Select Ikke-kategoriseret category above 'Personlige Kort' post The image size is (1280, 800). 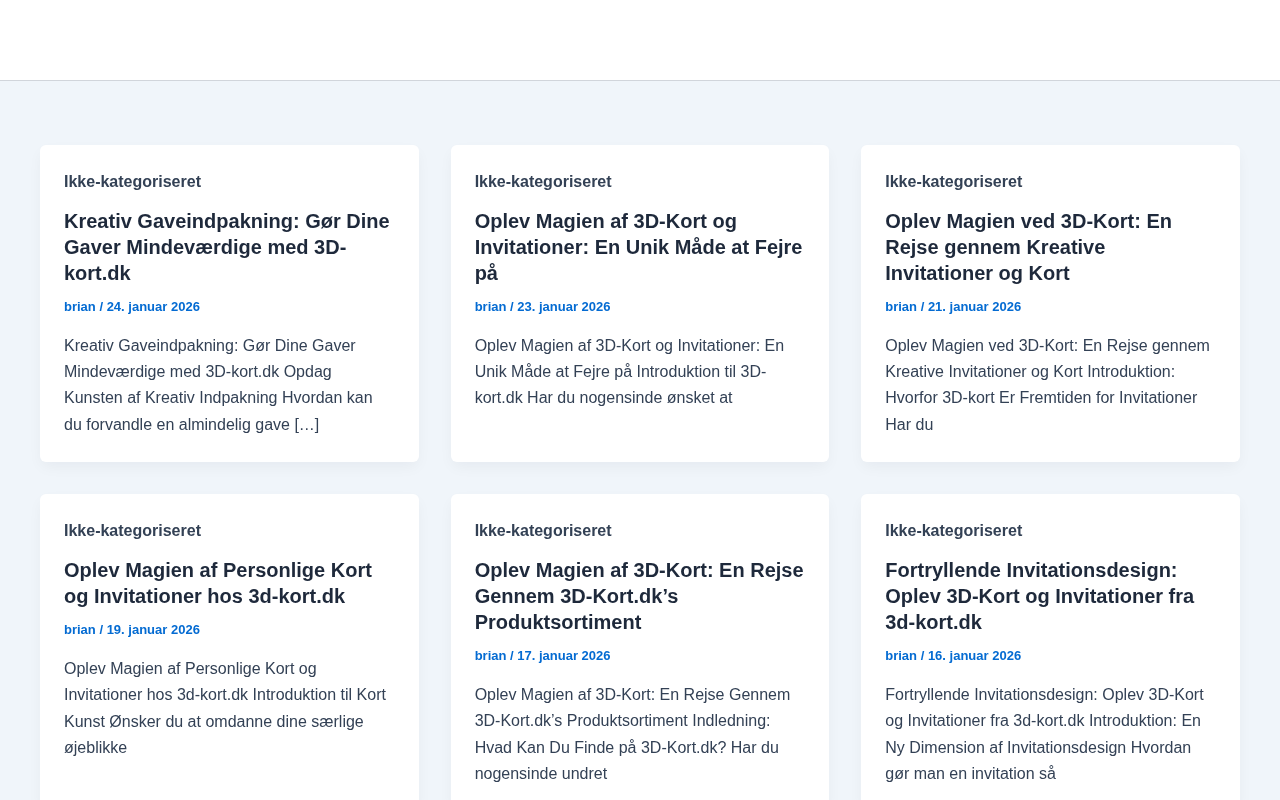(132, 531)
